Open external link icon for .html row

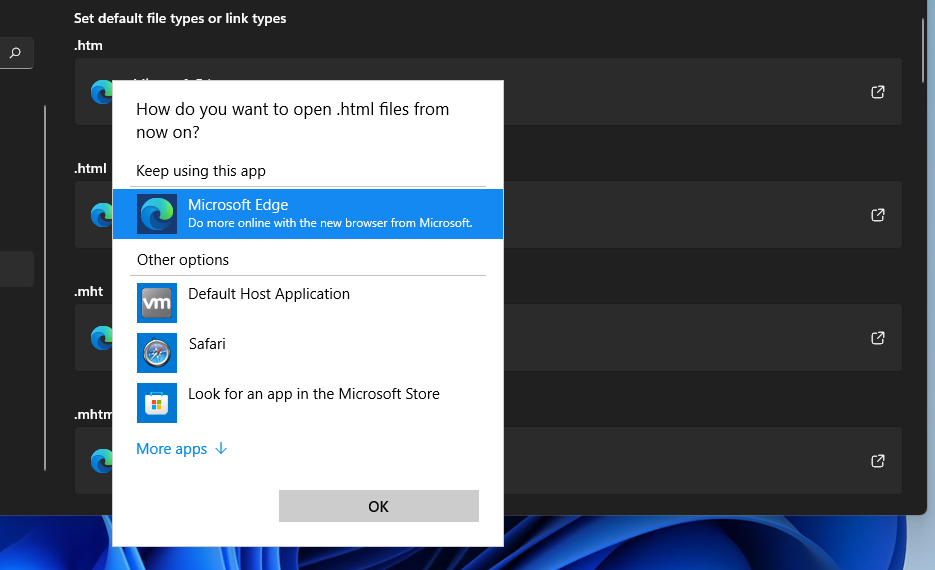pos(878,215)
